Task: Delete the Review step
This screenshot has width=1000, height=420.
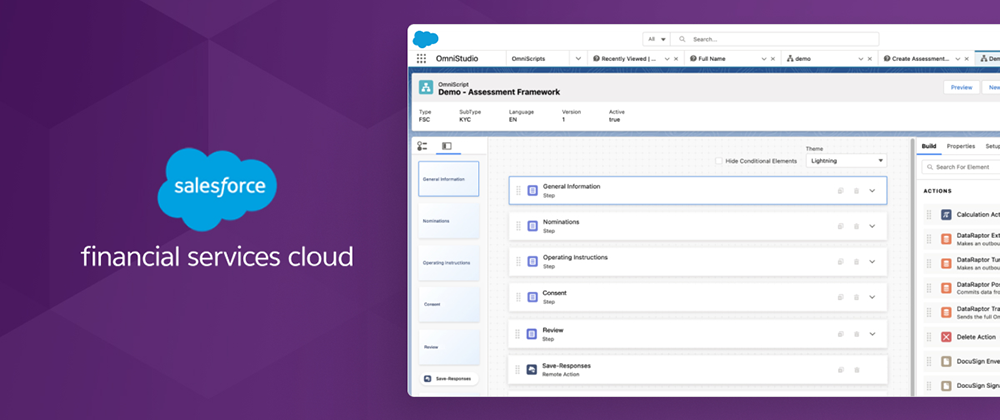Action: [x=857, y=334]
